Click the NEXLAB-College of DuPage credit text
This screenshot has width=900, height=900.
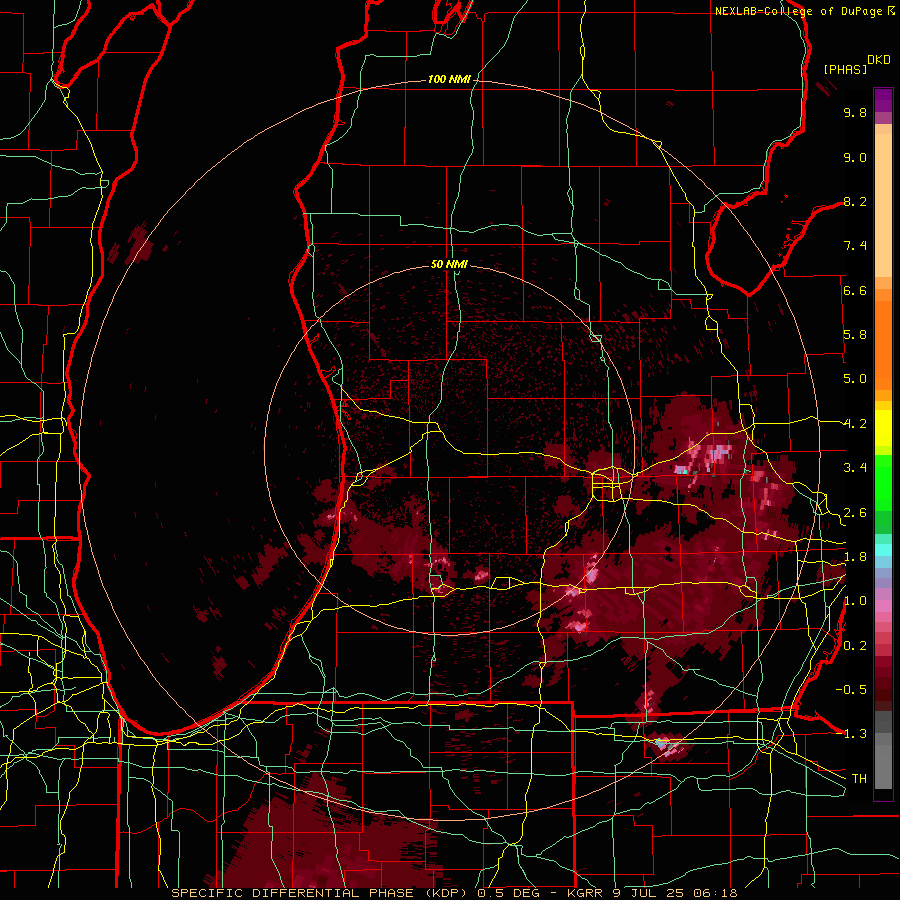[x=799, y=11]
